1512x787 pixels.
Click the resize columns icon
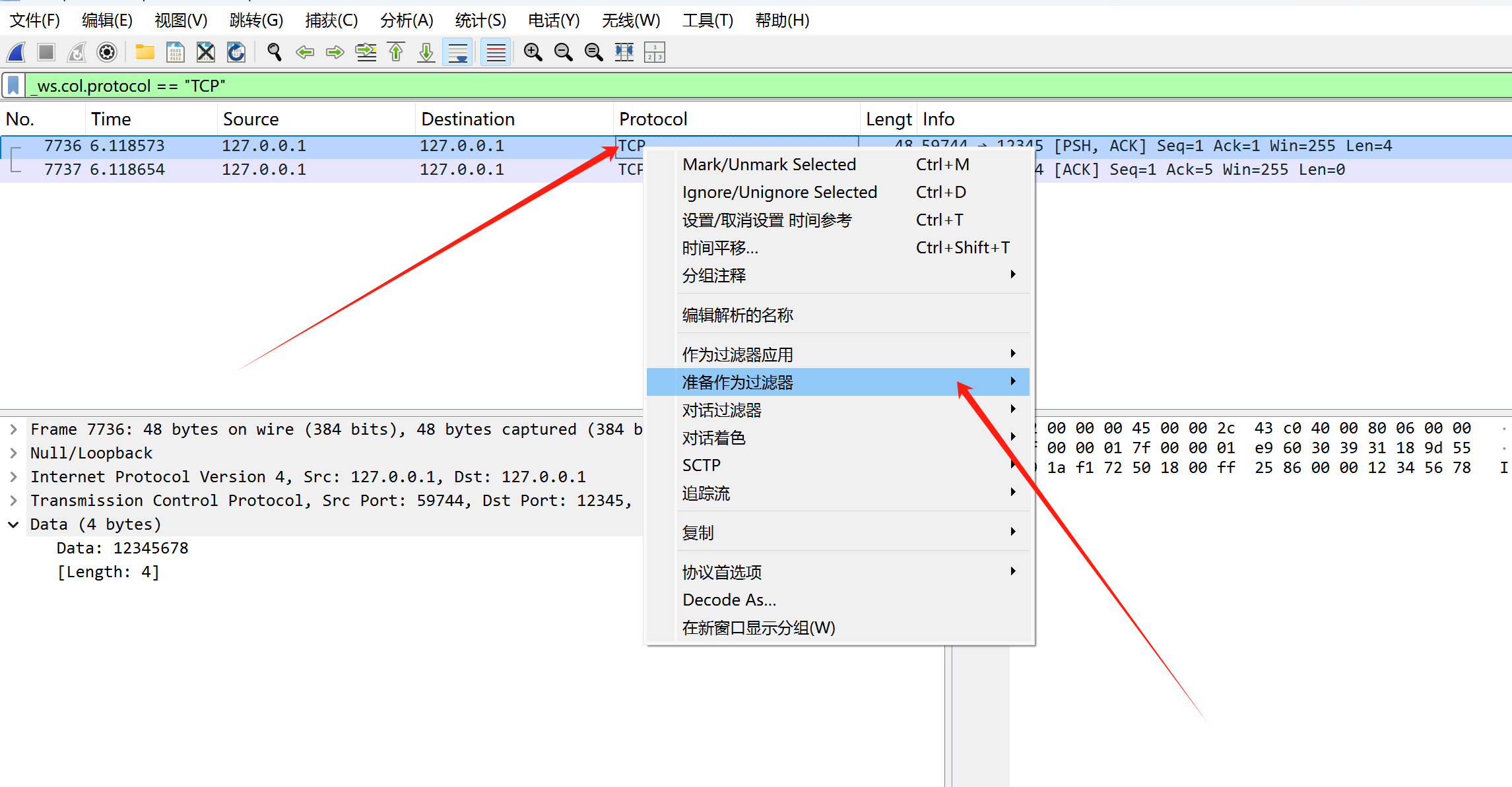point(624,52)
